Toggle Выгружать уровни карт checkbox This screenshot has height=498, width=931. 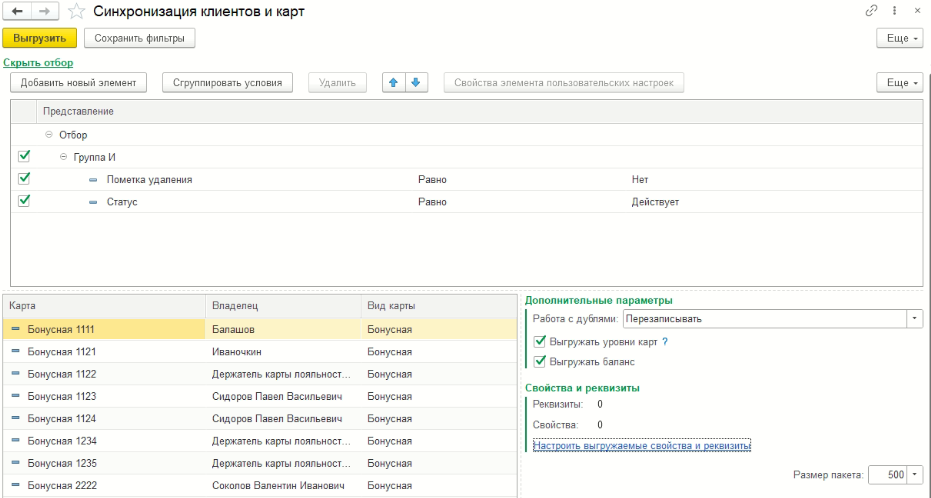pyautogui.click(x=541, y=342)
